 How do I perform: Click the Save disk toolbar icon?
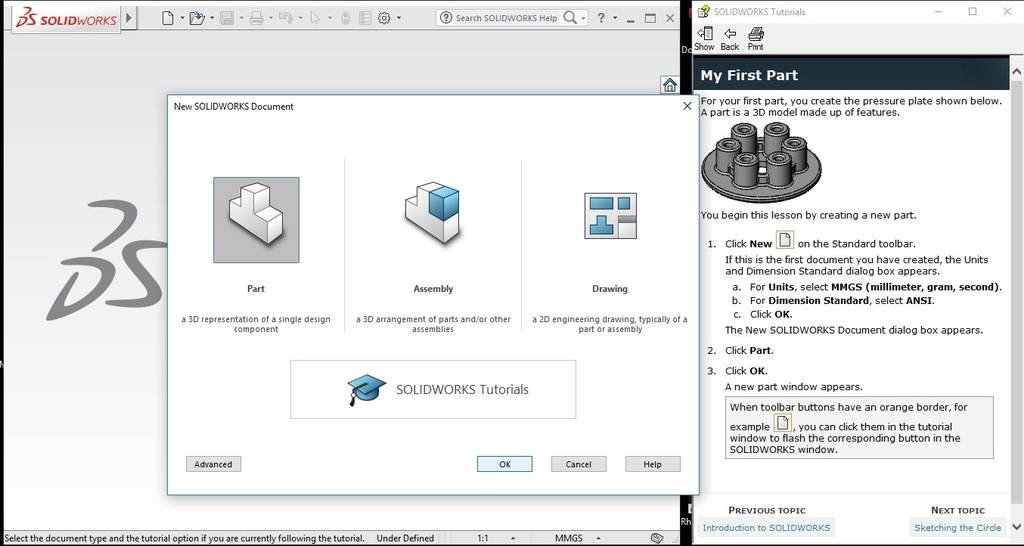point(227,18)
